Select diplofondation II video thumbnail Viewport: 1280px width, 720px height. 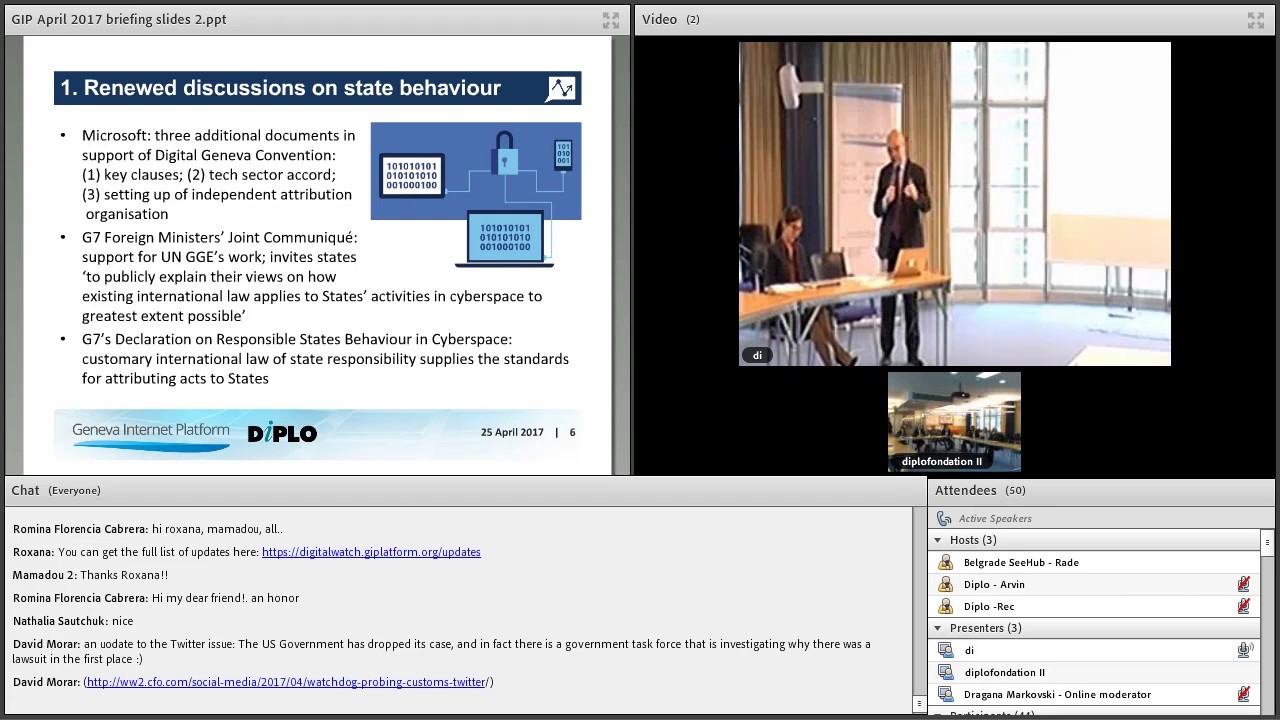954,421
